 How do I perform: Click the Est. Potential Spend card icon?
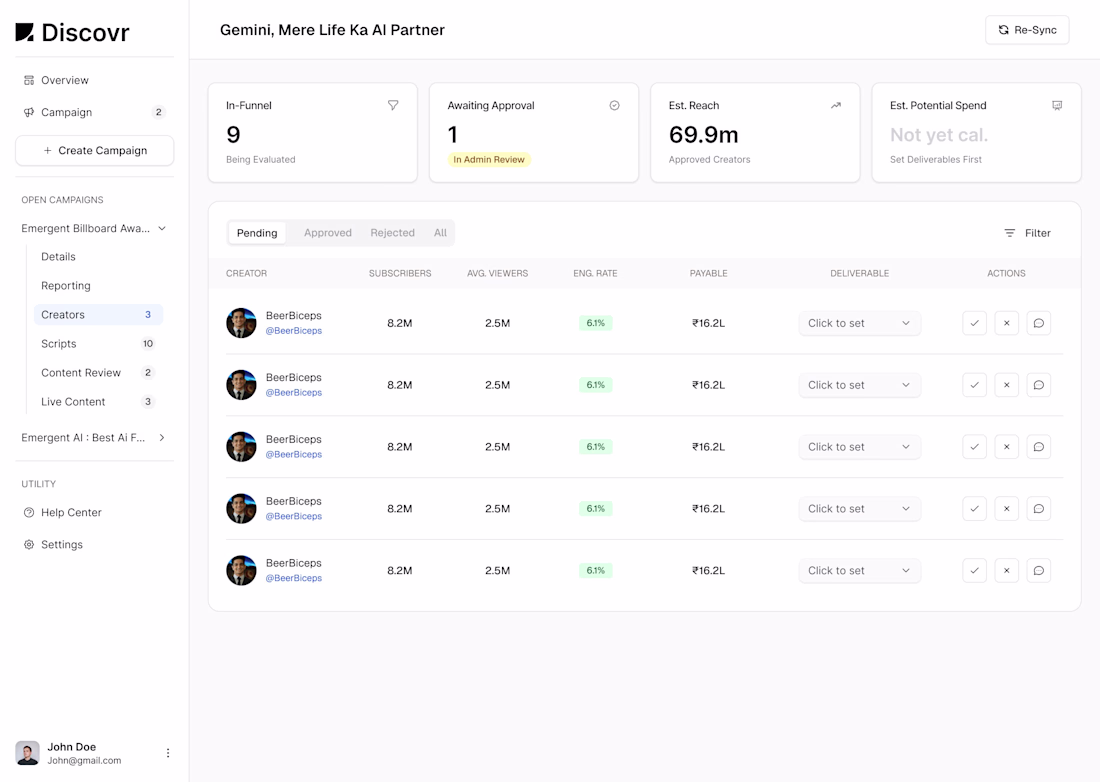click(x=1057, y=105)
